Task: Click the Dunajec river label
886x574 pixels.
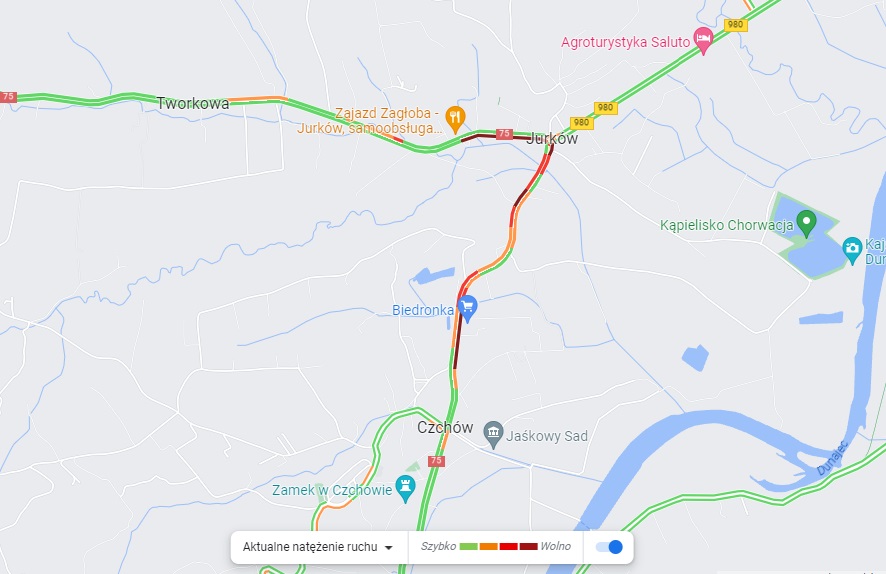Action: (x=833, y=458)
